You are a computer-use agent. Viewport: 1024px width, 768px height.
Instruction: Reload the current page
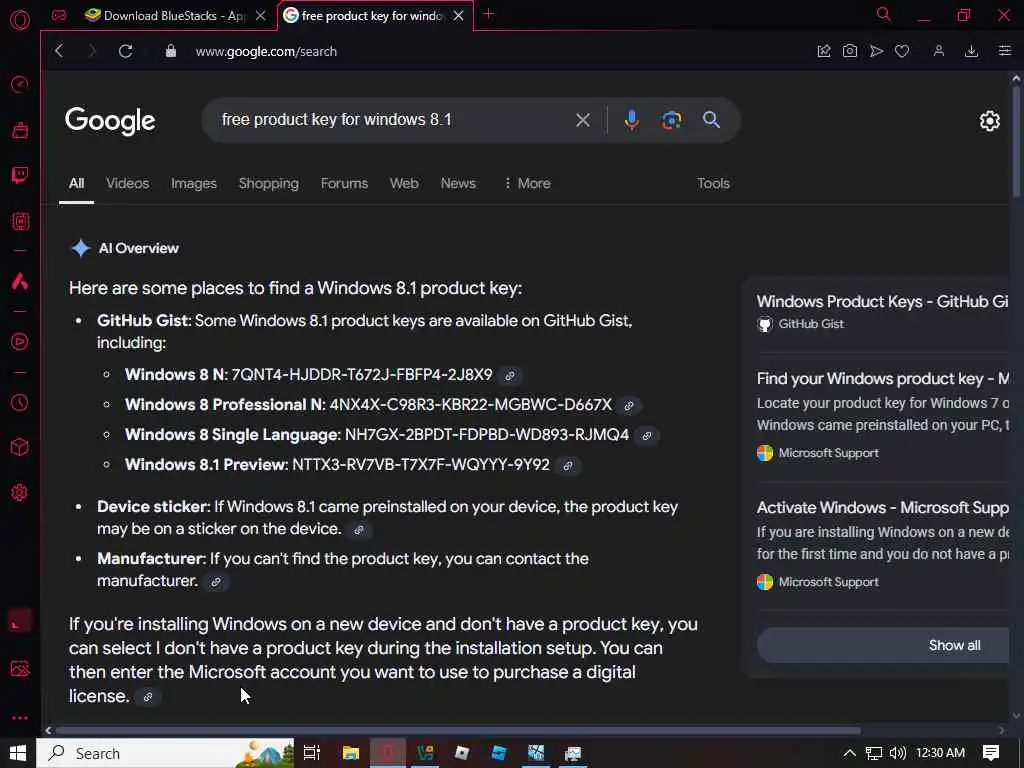coord(125,51)
